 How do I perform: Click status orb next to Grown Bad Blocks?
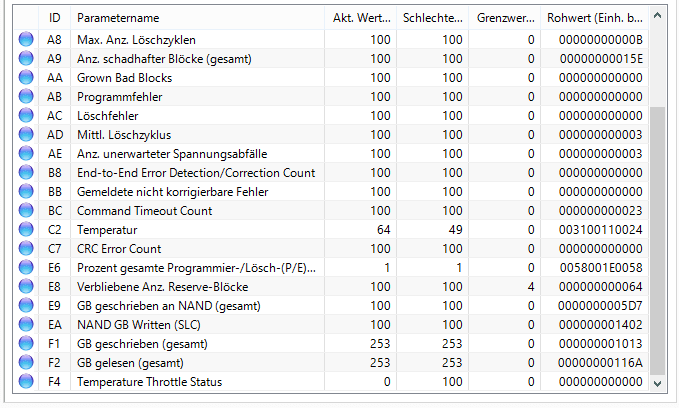(x=26, y=78)
